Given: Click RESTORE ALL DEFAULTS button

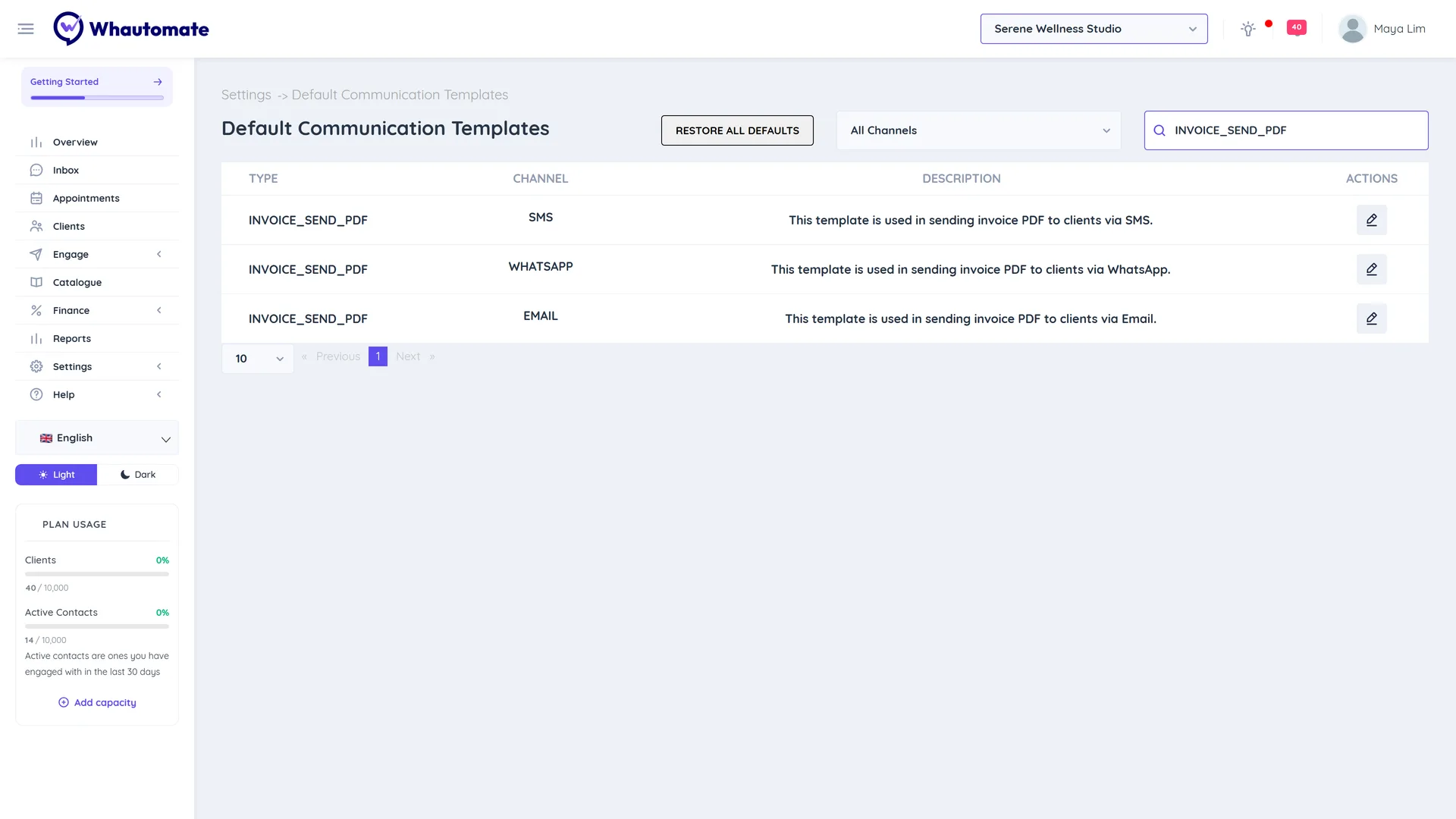Looking at the screenshot, I should (737, 130).
